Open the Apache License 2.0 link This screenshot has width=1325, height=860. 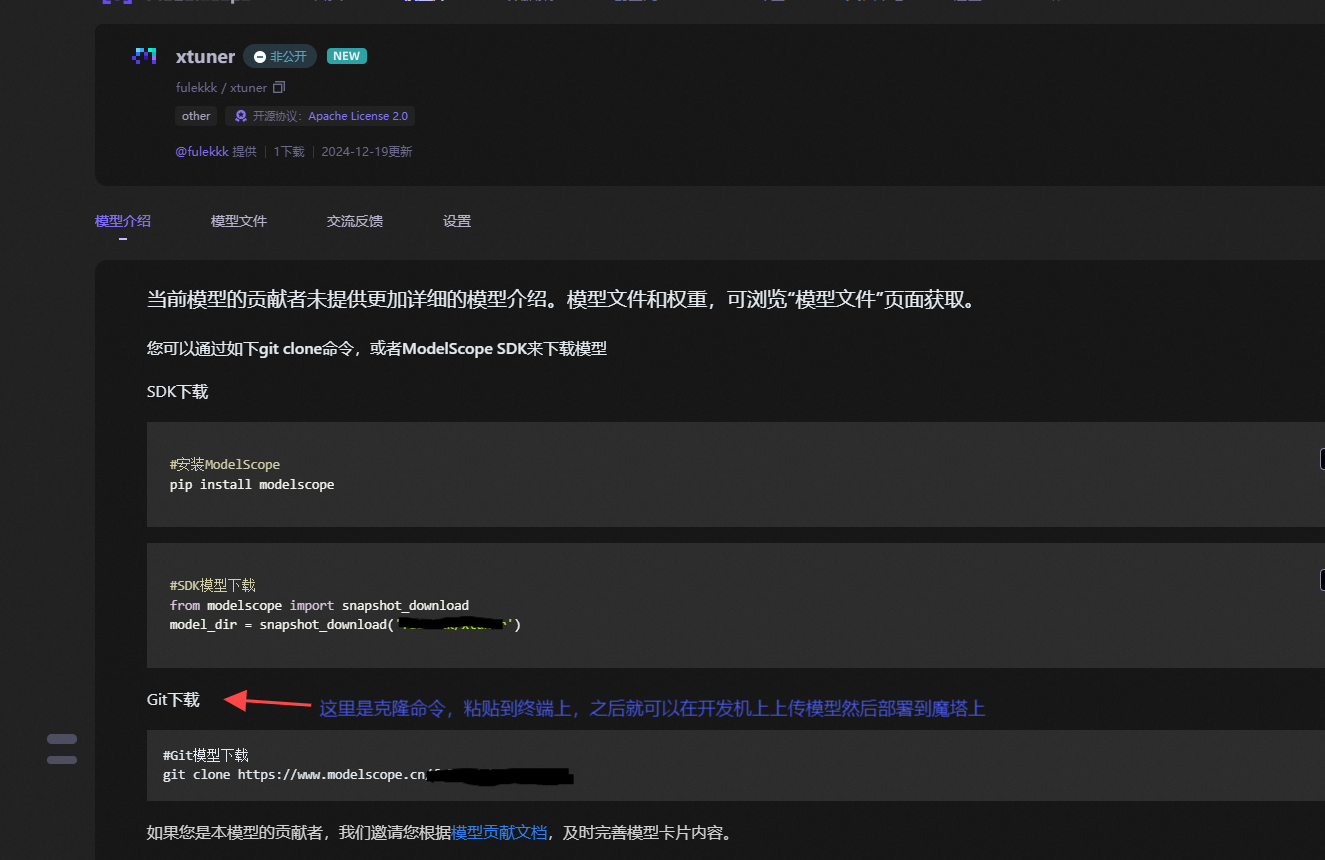[358, 116]
